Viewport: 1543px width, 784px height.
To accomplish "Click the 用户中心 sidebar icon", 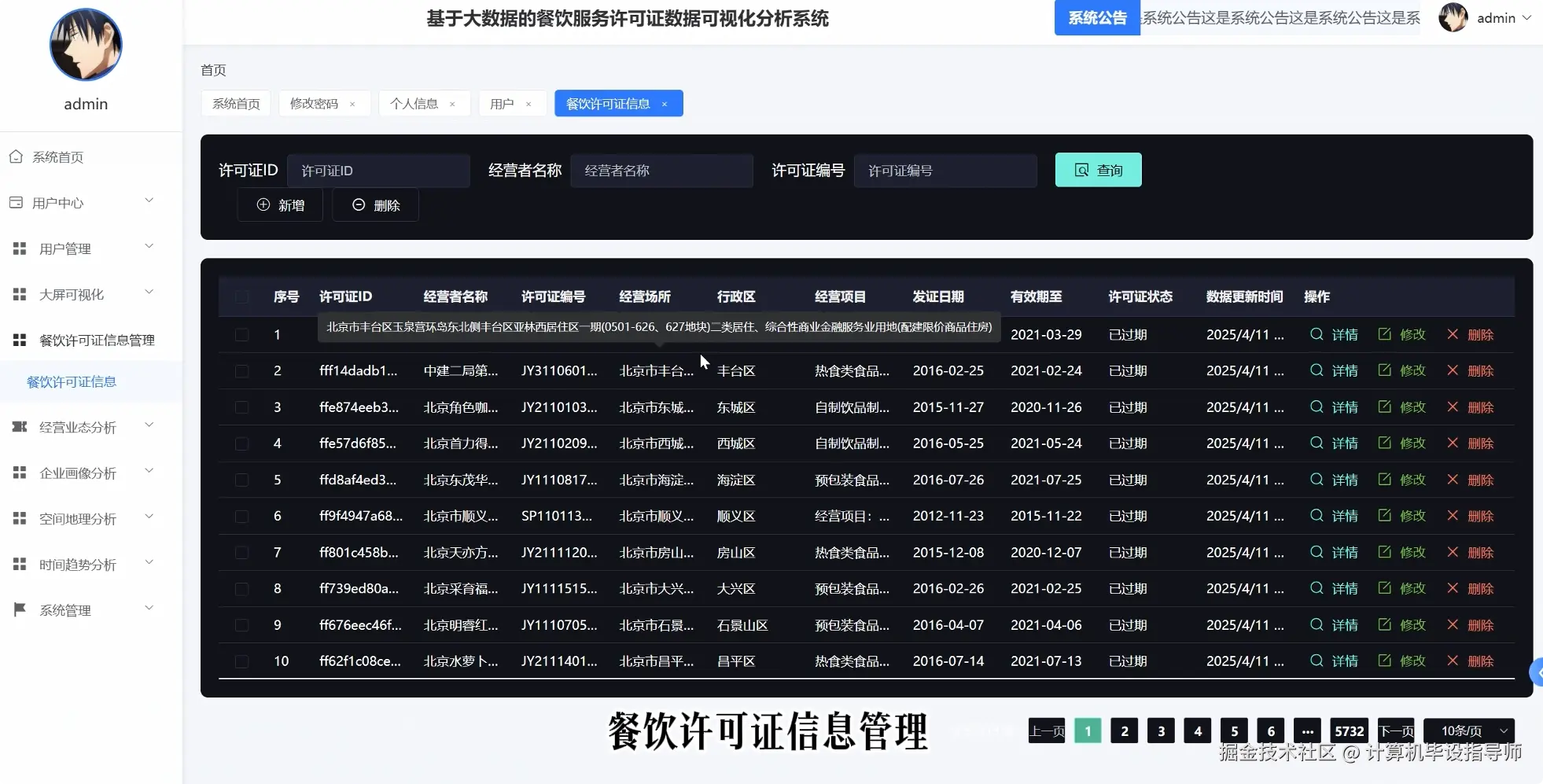I will 16,203.
